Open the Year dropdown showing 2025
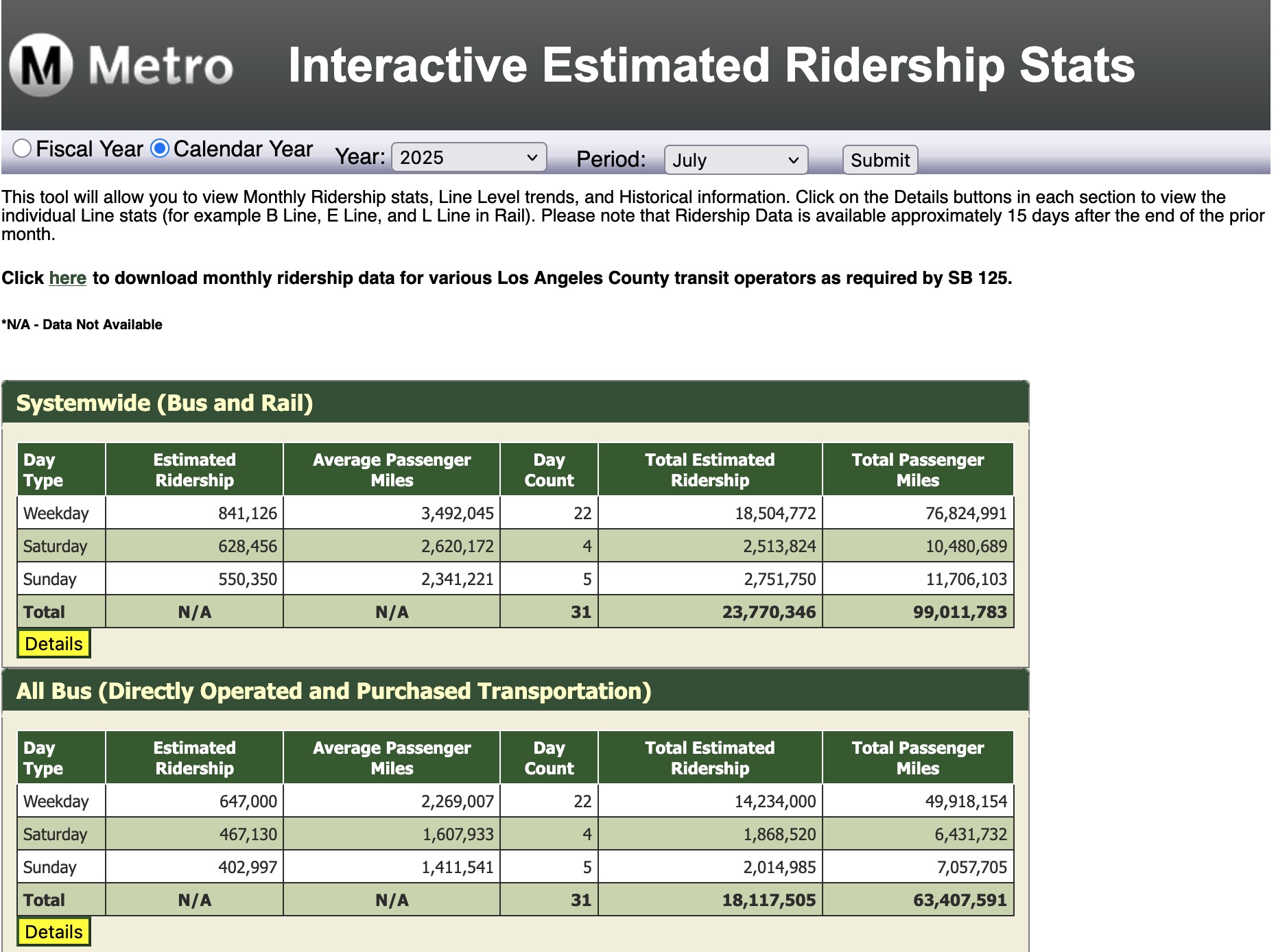 coord(469,157)
